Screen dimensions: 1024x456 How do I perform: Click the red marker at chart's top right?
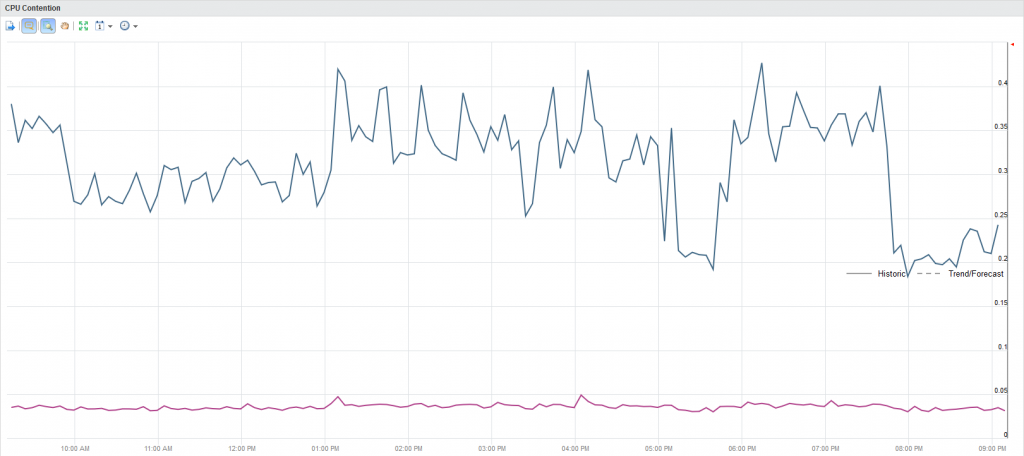(1013, 44)
